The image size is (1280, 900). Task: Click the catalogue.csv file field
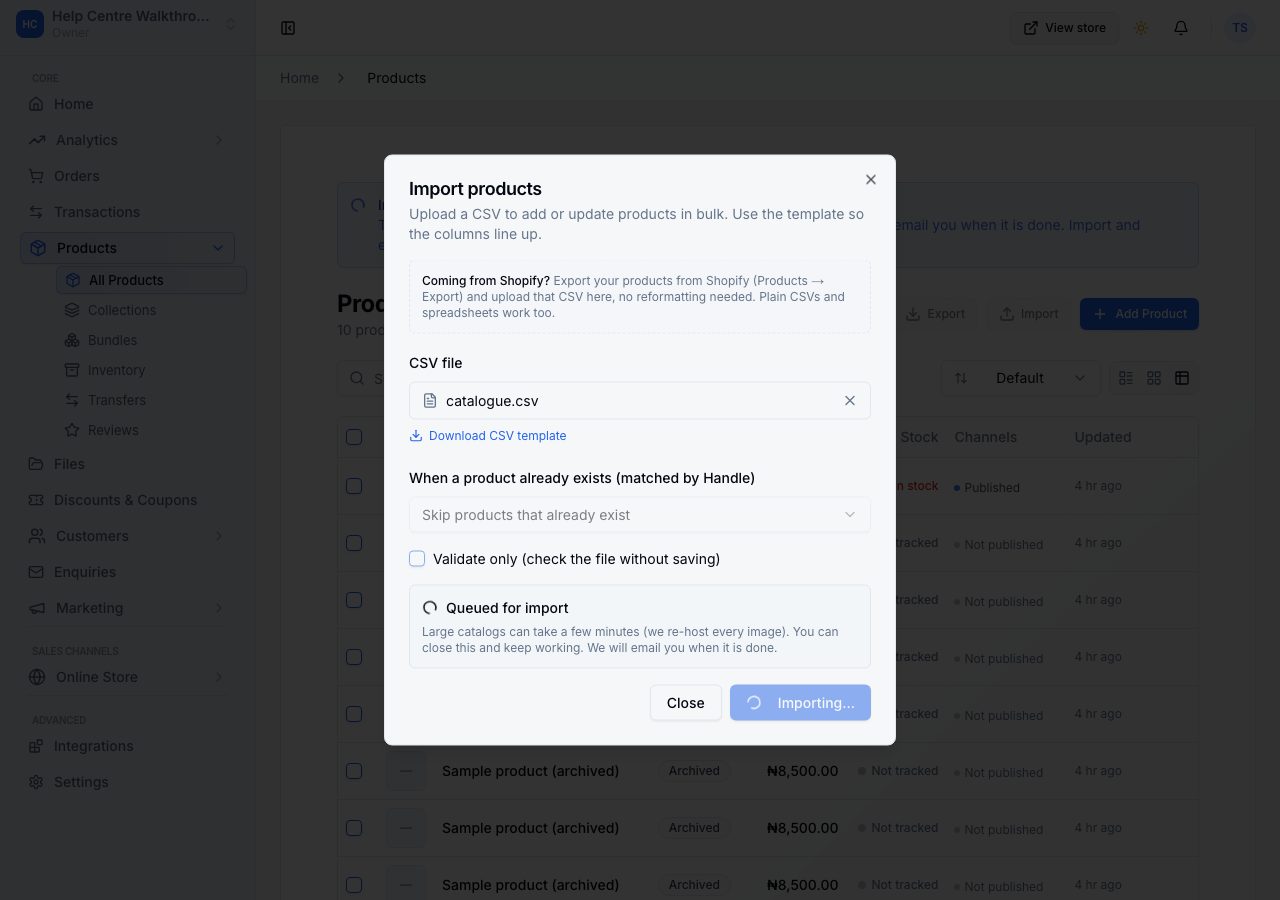pyautogui.click(x=640, y=401)
